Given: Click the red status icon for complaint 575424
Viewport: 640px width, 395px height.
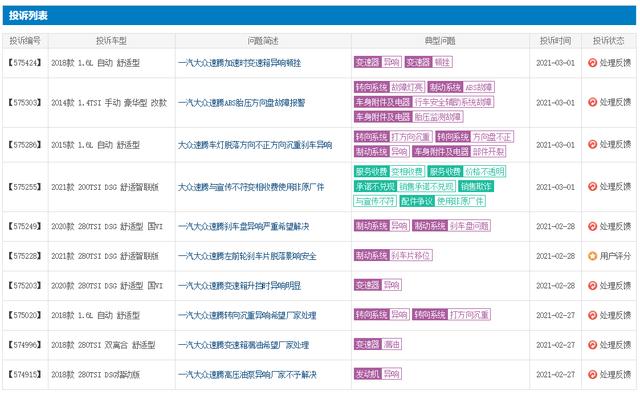Looking at the screenshot, I should click(x=592, y=62).
